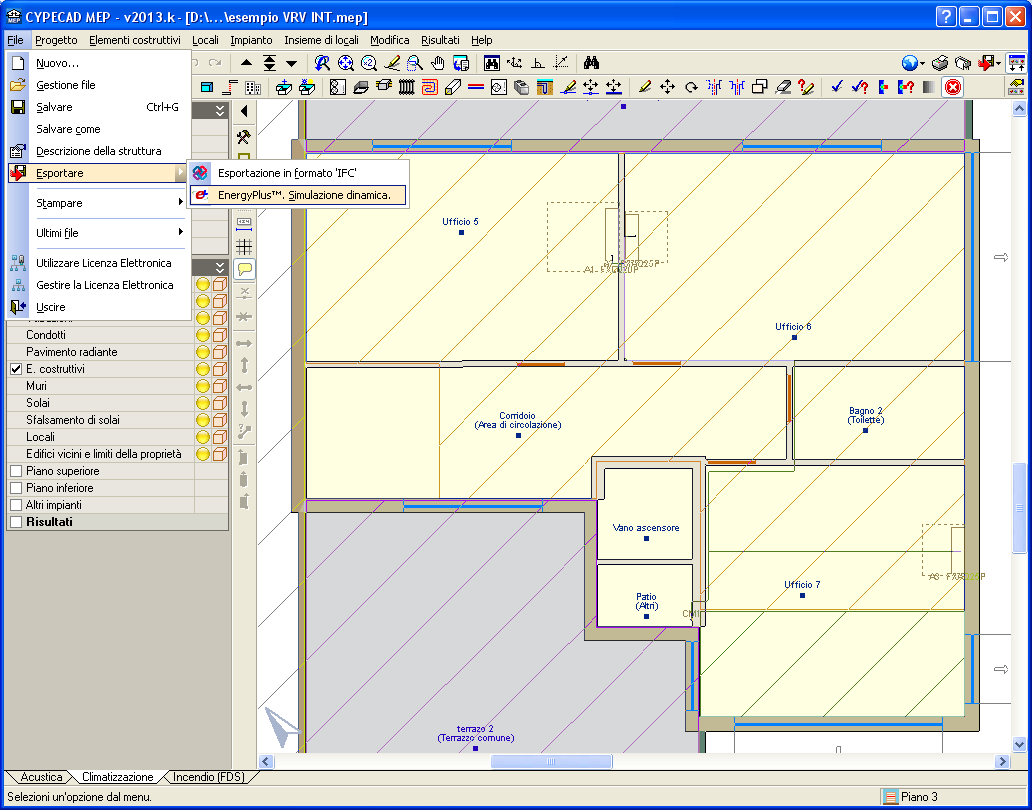Open the Elementi costruttivi menu

[x=135, y=40]
